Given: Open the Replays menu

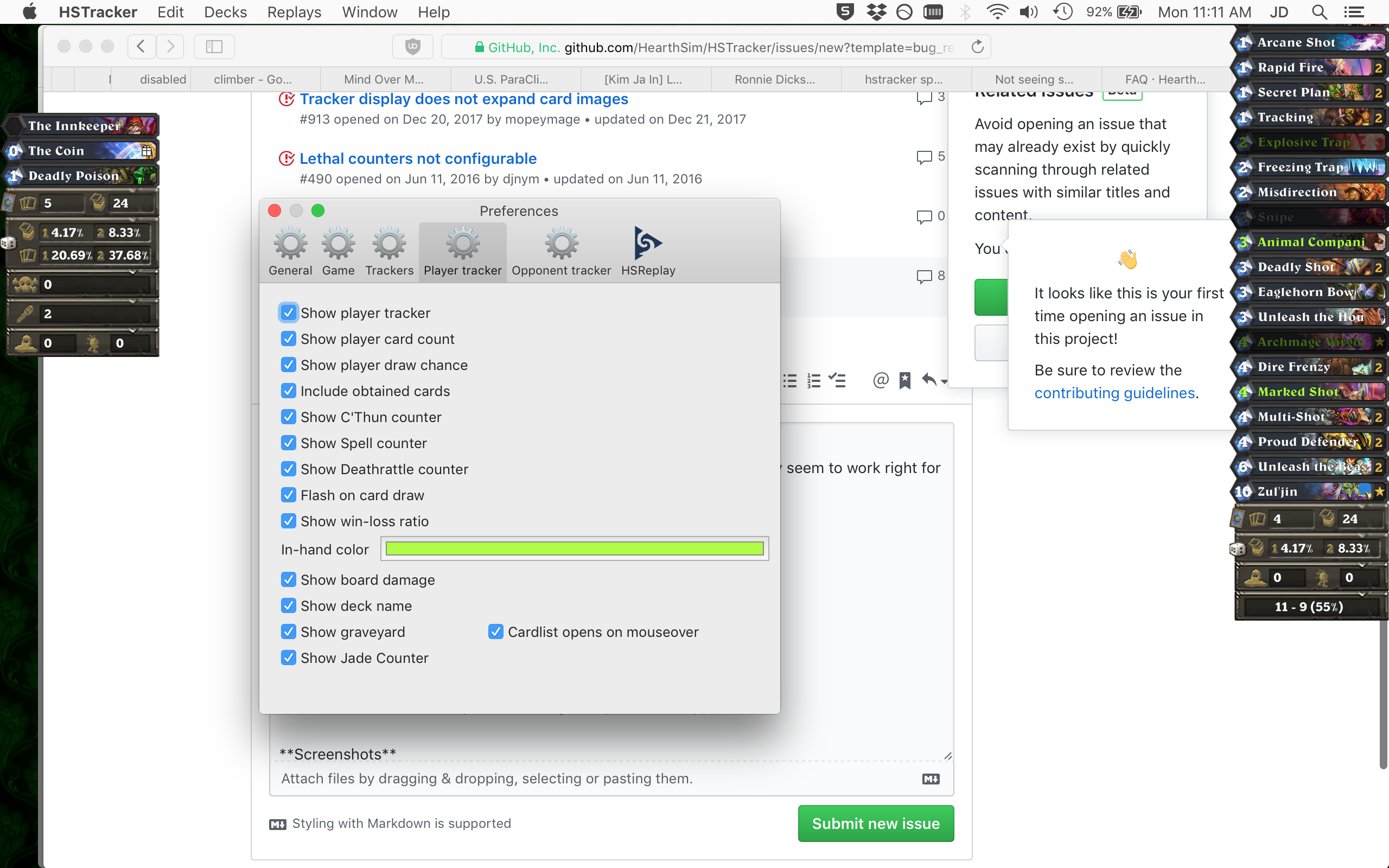Looking at the screenshot, I should click(294, 11).
